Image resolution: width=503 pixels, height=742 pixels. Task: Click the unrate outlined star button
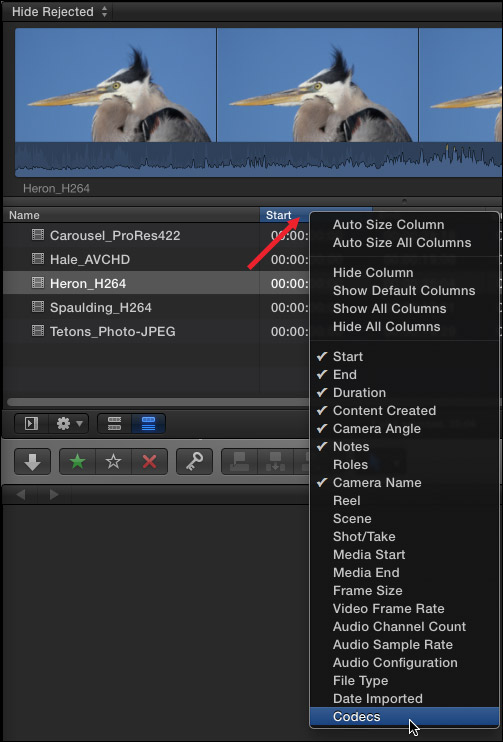point(114,461)
